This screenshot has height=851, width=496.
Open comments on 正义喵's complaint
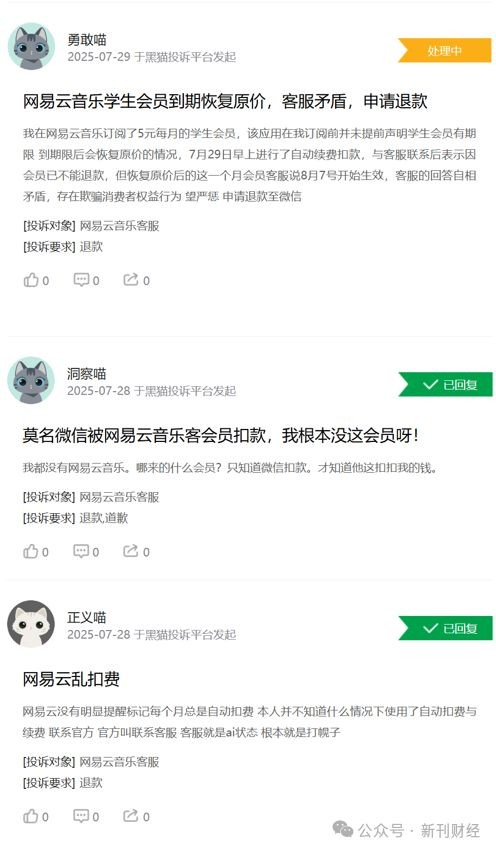[x=86, y=816]
